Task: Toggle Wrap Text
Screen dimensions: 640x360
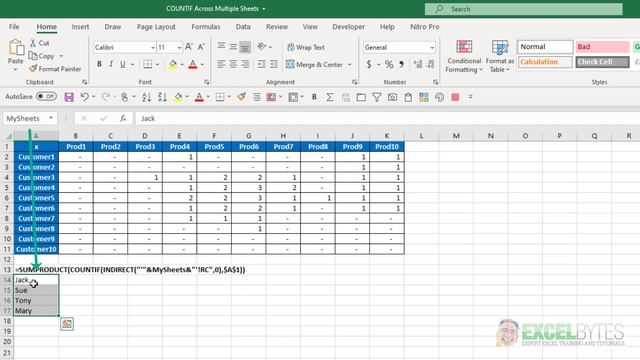Action: coord(306,47)
